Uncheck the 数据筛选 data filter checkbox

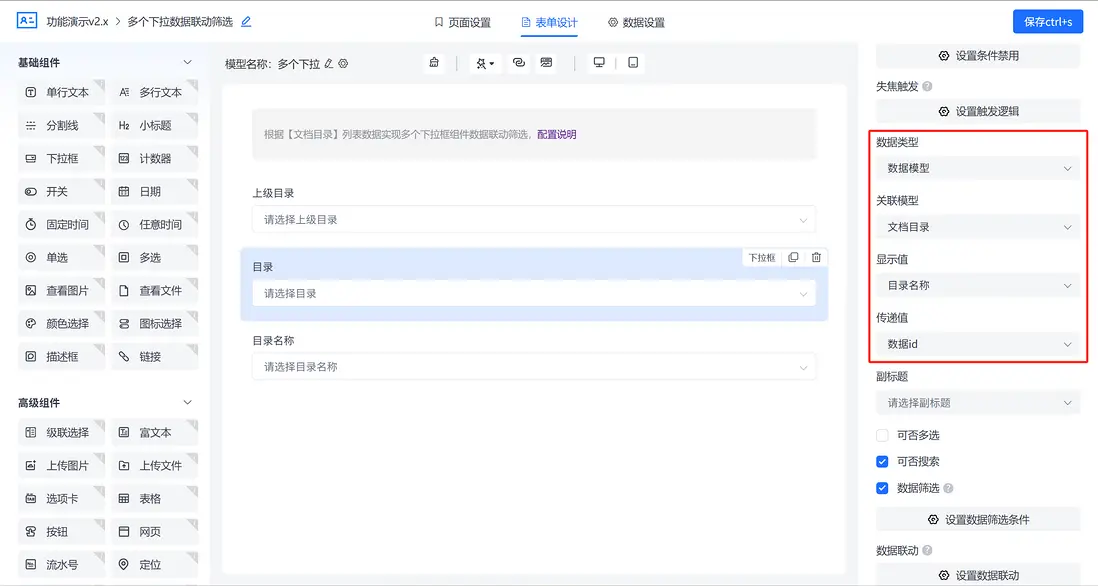(x=884, y=489)
